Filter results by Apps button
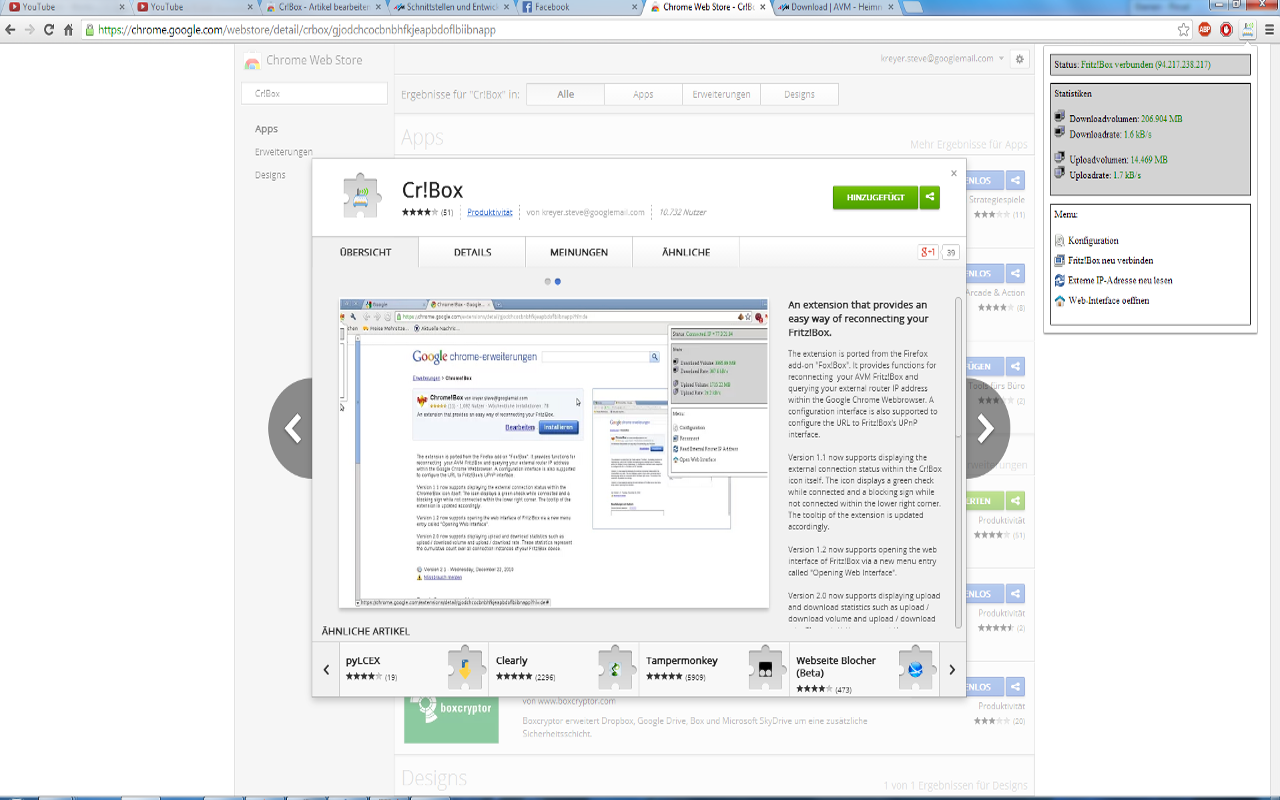Viewport: 1280px width, 800px height. 643,94
